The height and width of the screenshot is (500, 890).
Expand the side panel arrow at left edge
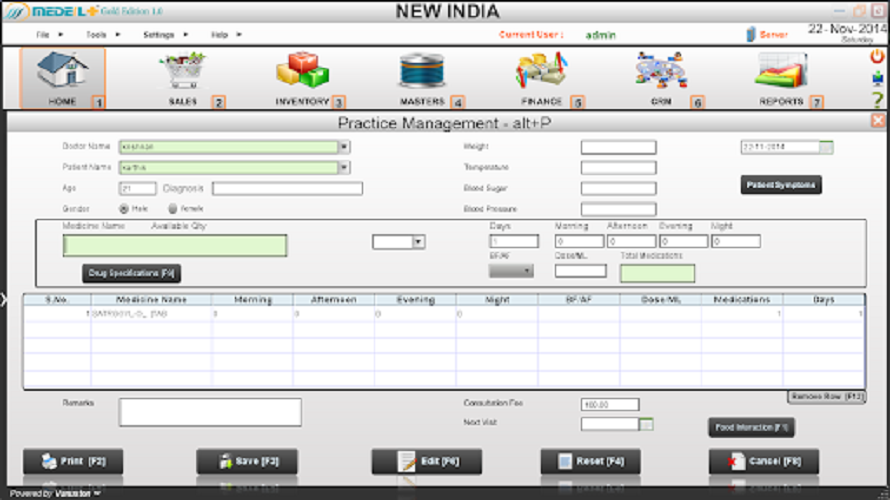pos(4,299)
